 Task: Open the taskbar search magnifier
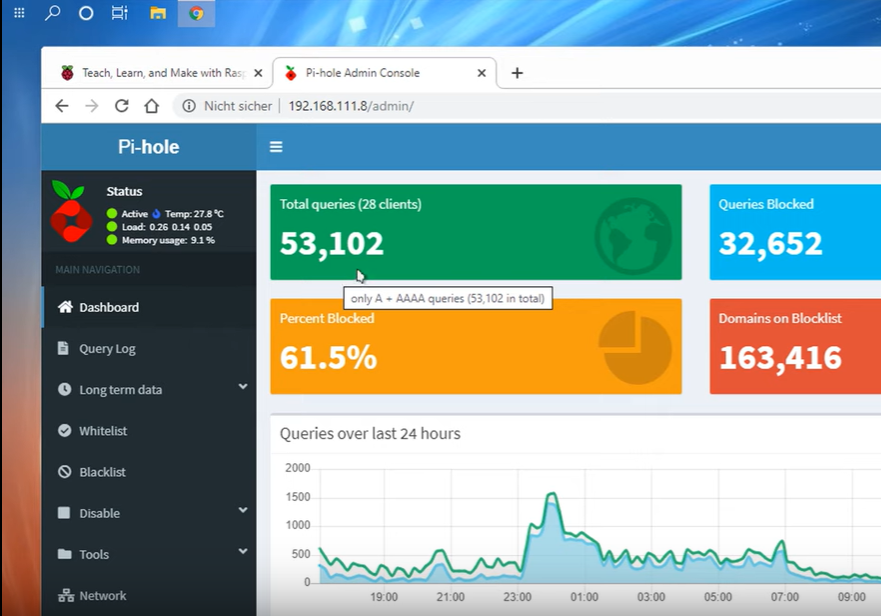[52, 12]
